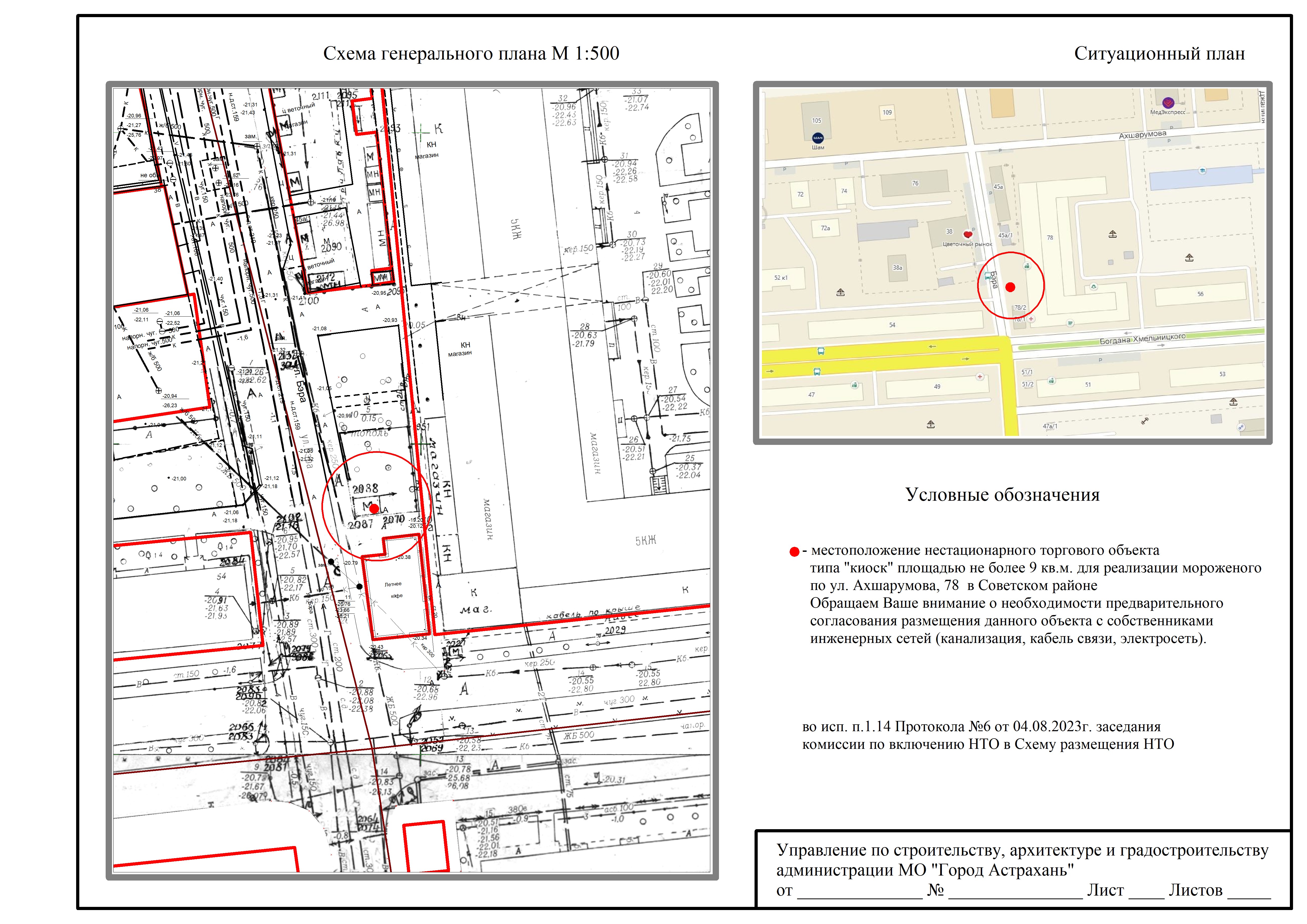Click the red dot marker on general plan
This screenshot has height=924, width=1307.
(x=374, y=508)
